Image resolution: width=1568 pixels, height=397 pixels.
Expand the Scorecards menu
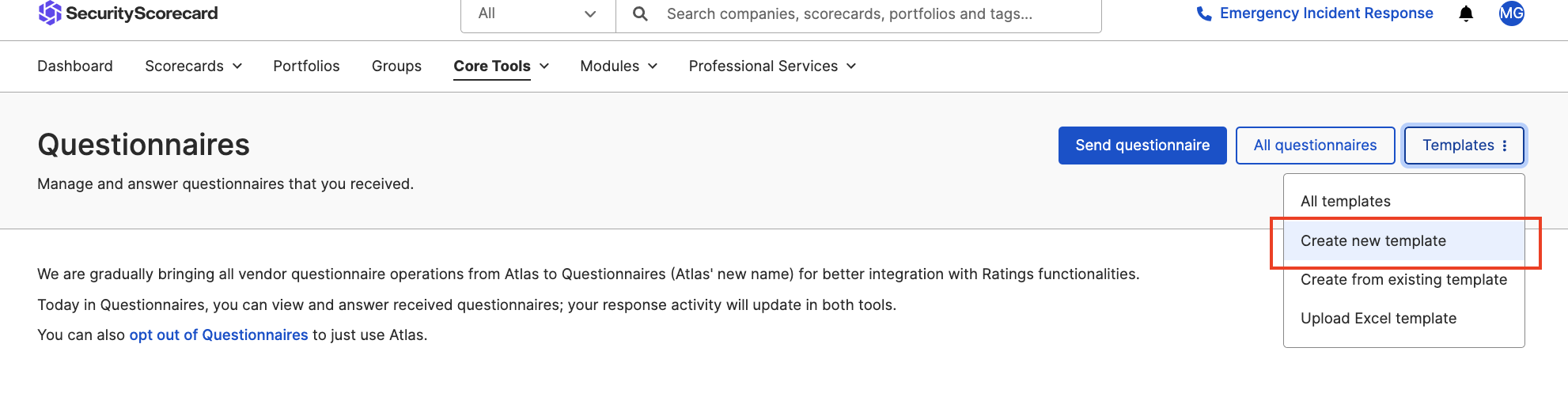coord(193,66)
